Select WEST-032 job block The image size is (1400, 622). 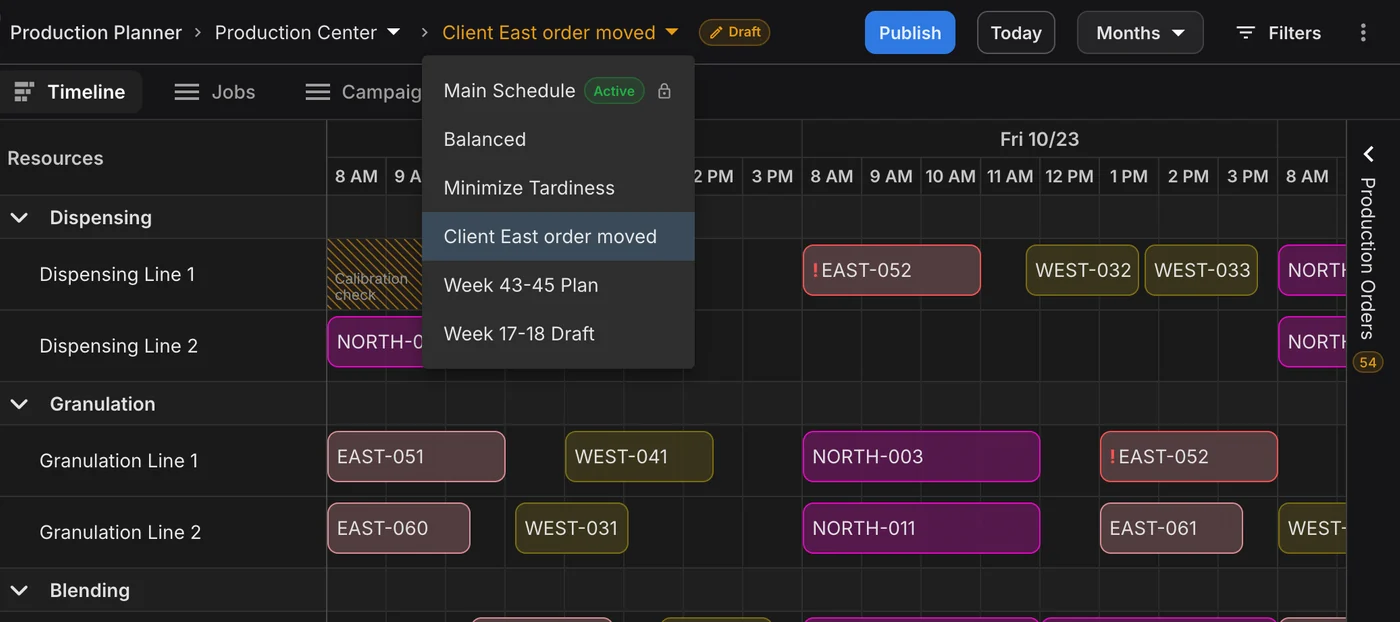tap(1082, 270)
